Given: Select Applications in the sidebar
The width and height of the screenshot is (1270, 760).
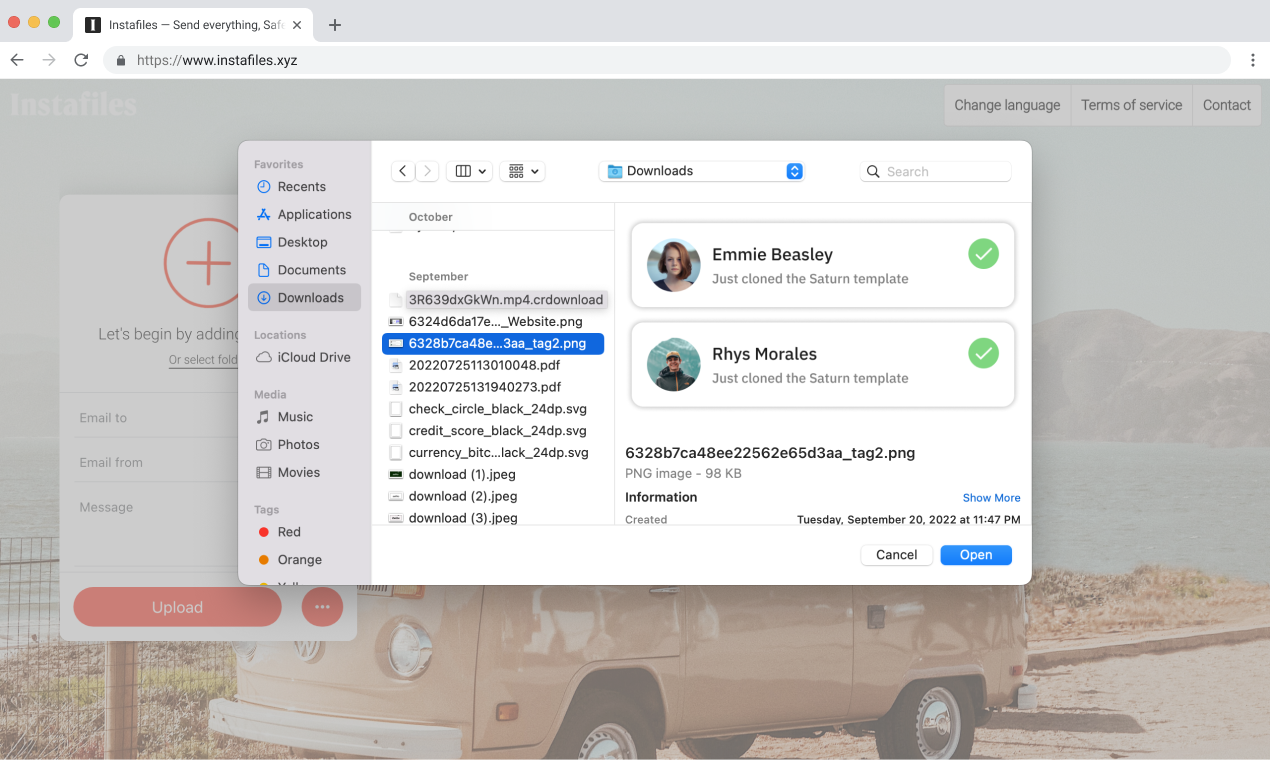Looking at the screenshot, I should pos(304,214).
